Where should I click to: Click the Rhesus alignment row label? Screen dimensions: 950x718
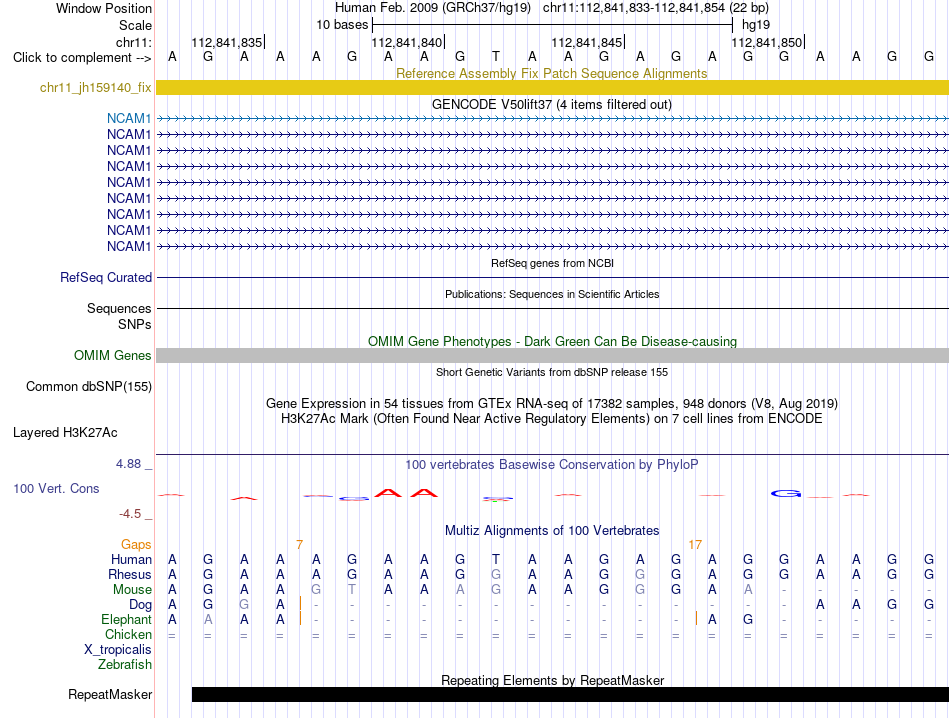tap(130, 574)
